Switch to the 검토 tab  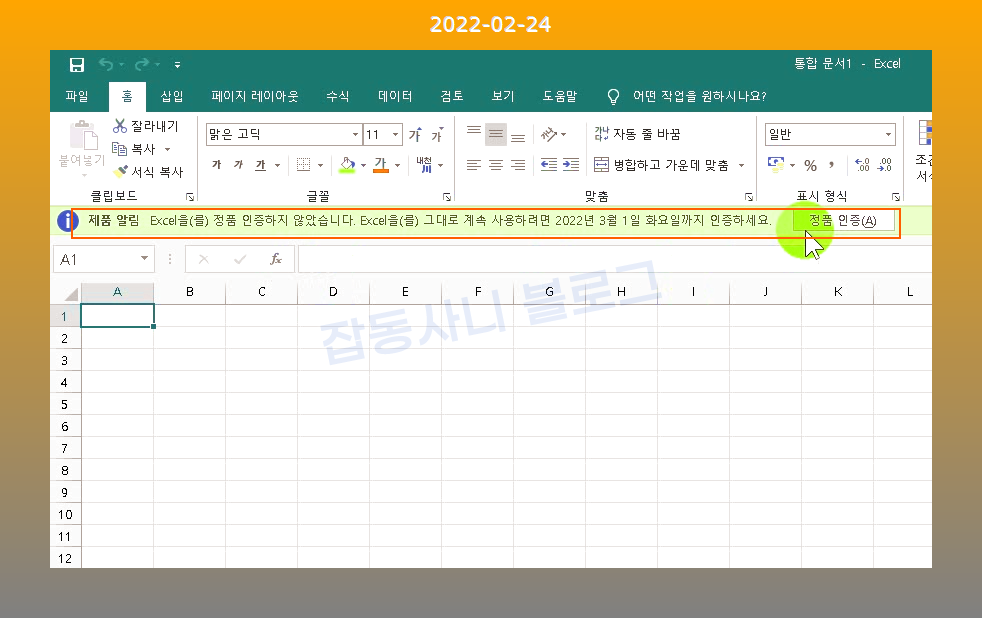pos(452,96)
